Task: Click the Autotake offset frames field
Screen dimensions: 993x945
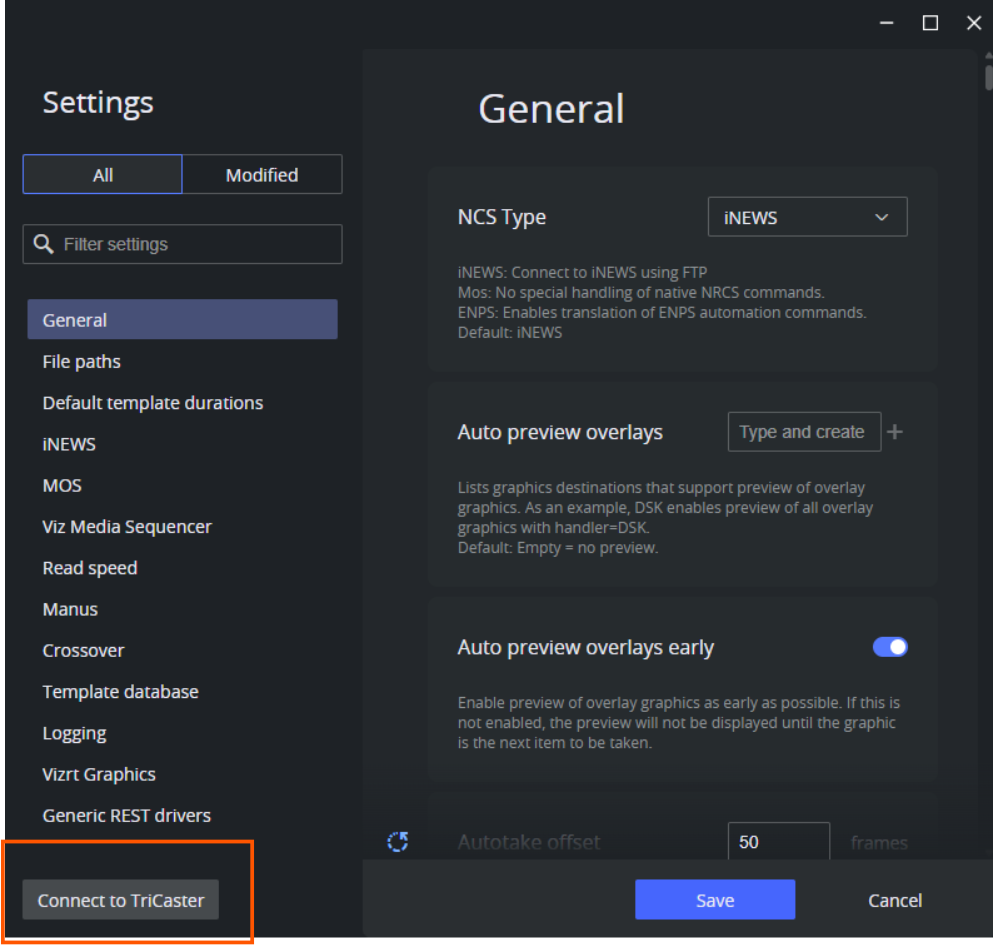Action: [x=778, y=842]
